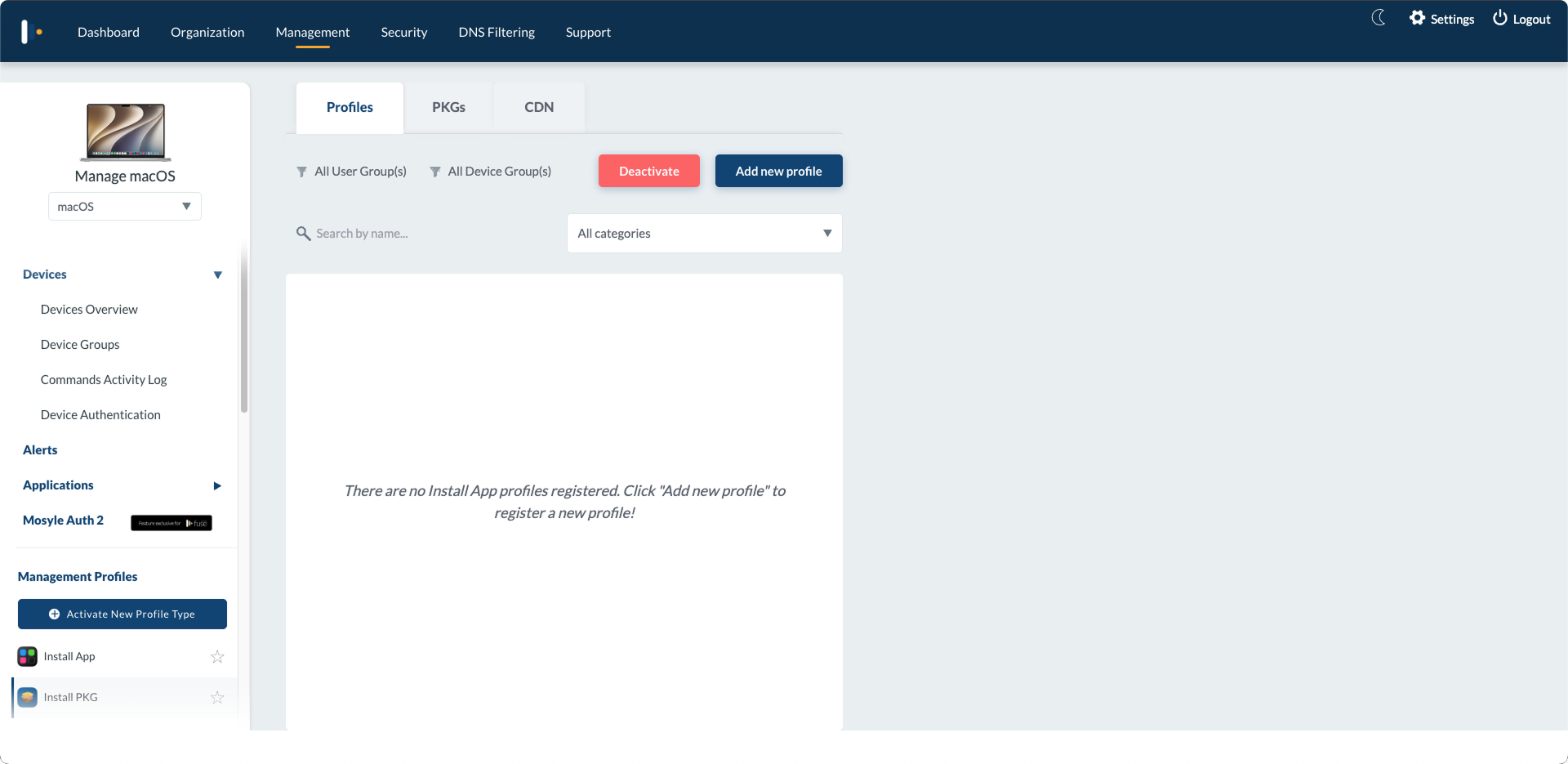The image size is (1568, 764).
Task: Click Activate New Profile Type button
Action: pos(122,614)
